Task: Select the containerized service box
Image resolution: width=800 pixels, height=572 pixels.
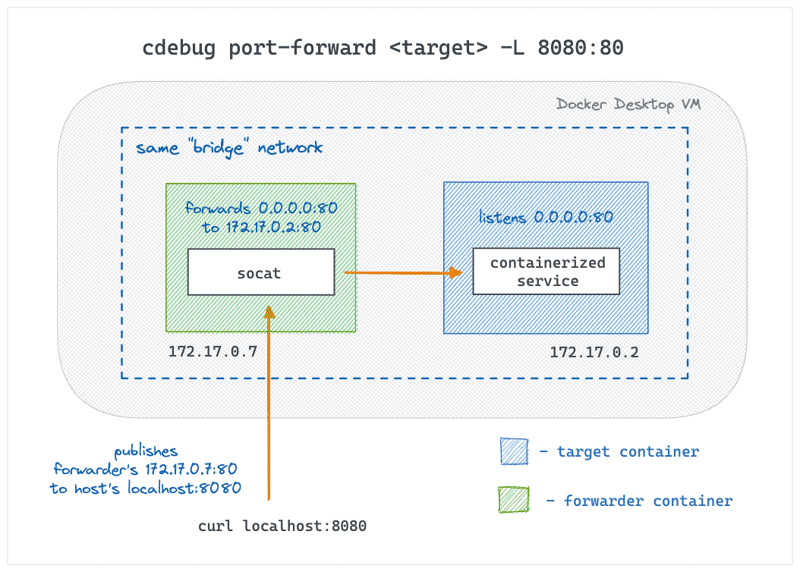Action: click(546, 271)
